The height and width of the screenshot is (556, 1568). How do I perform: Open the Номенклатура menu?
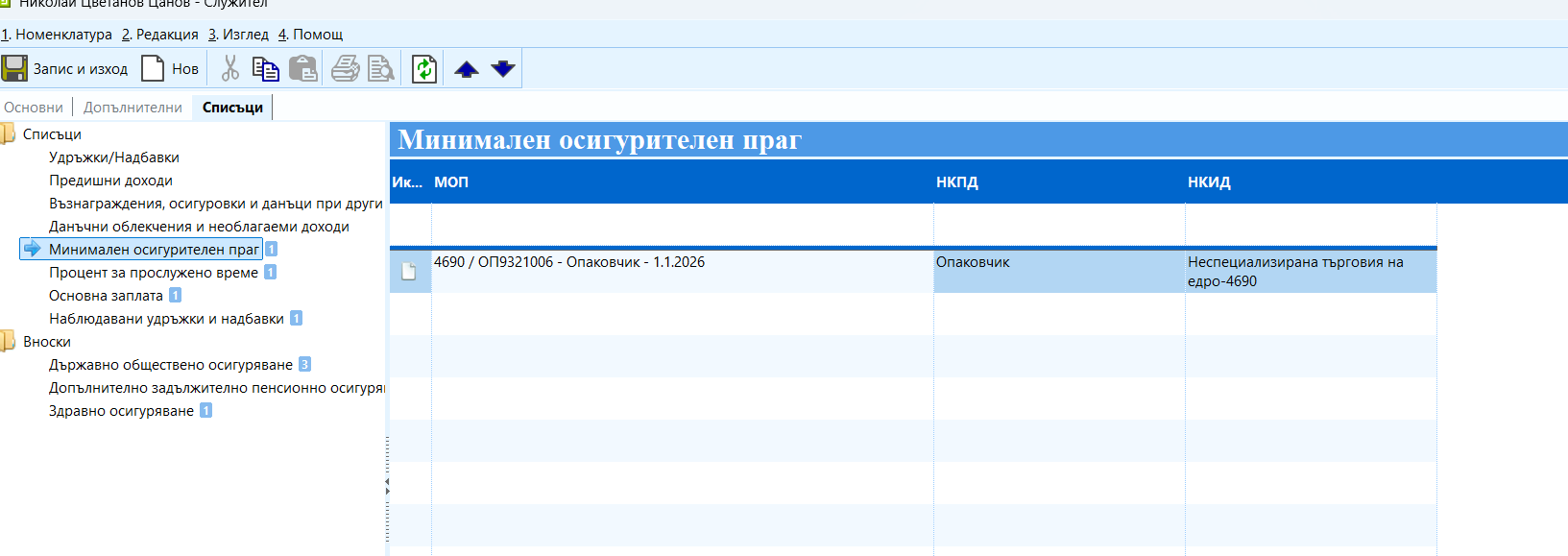pos(57,35)
